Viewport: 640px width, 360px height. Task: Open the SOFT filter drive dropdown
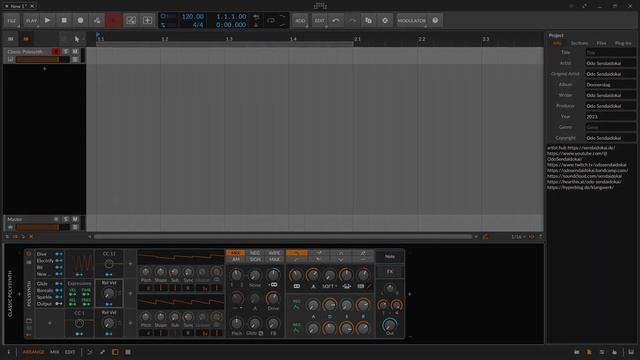[330, 286]
